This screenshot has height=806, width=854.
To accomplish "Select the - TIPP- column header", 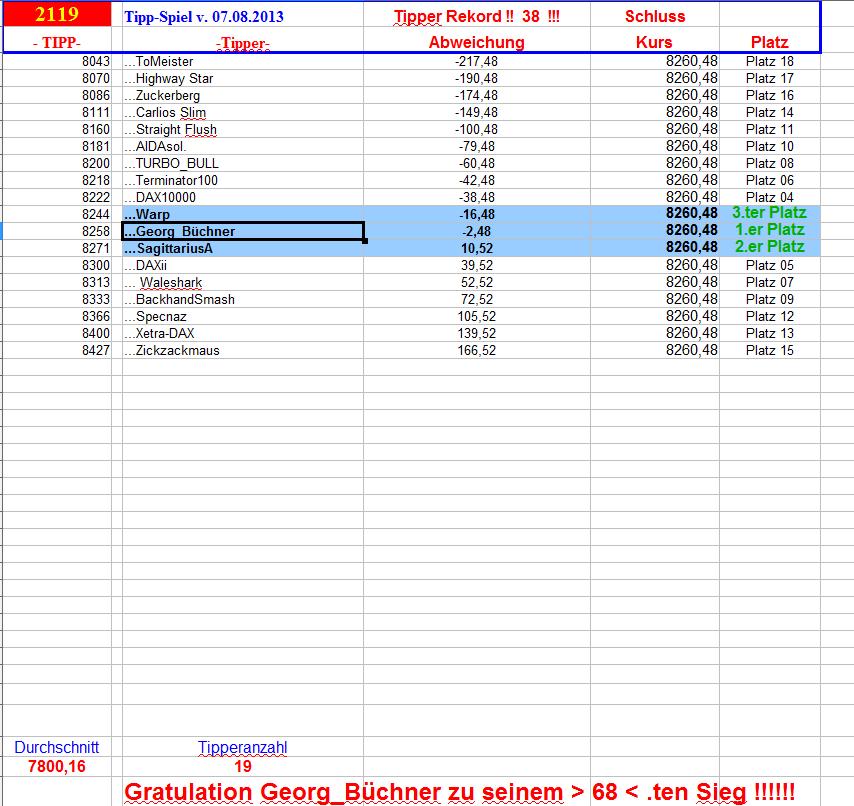I will (58, 43).
